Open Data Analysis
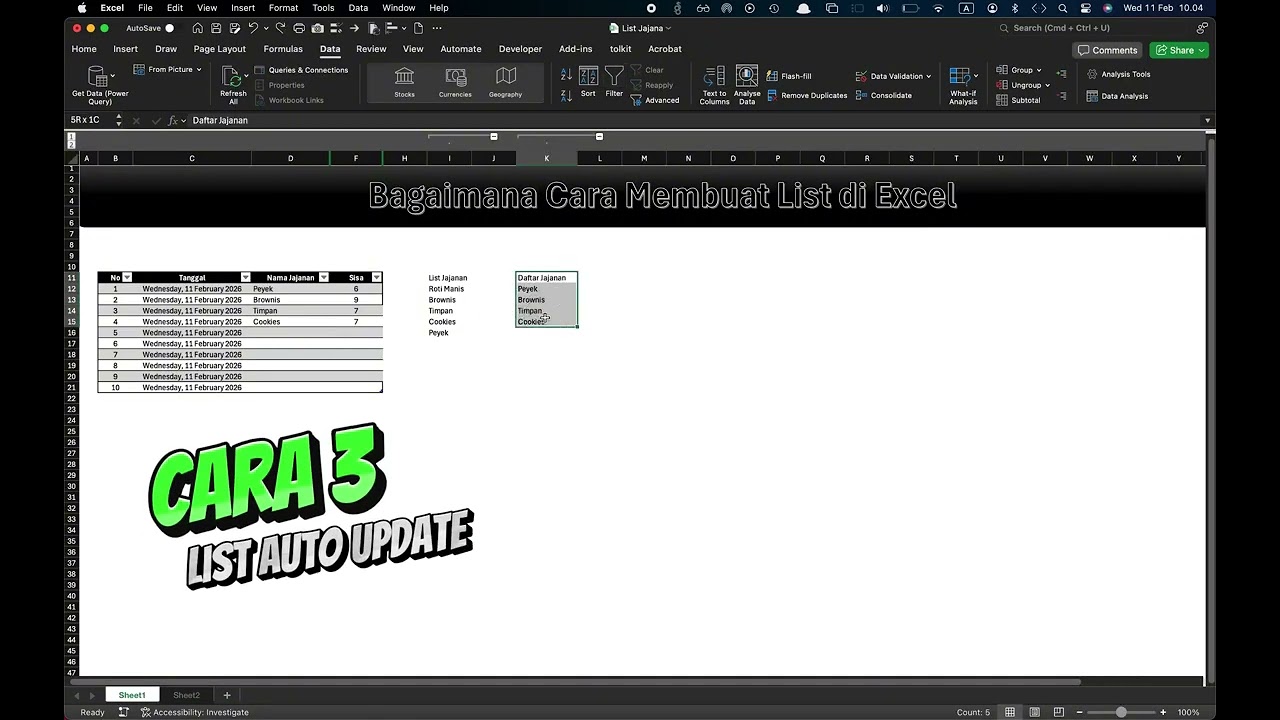Screen dimensions: 1280x720 pyautogui.click(x=1117, y=96)
